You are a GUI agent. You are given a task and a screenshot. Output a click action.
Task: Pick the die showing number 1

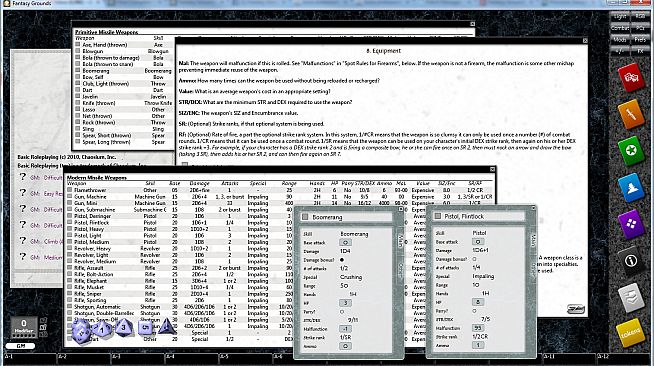tap(102, 330)
